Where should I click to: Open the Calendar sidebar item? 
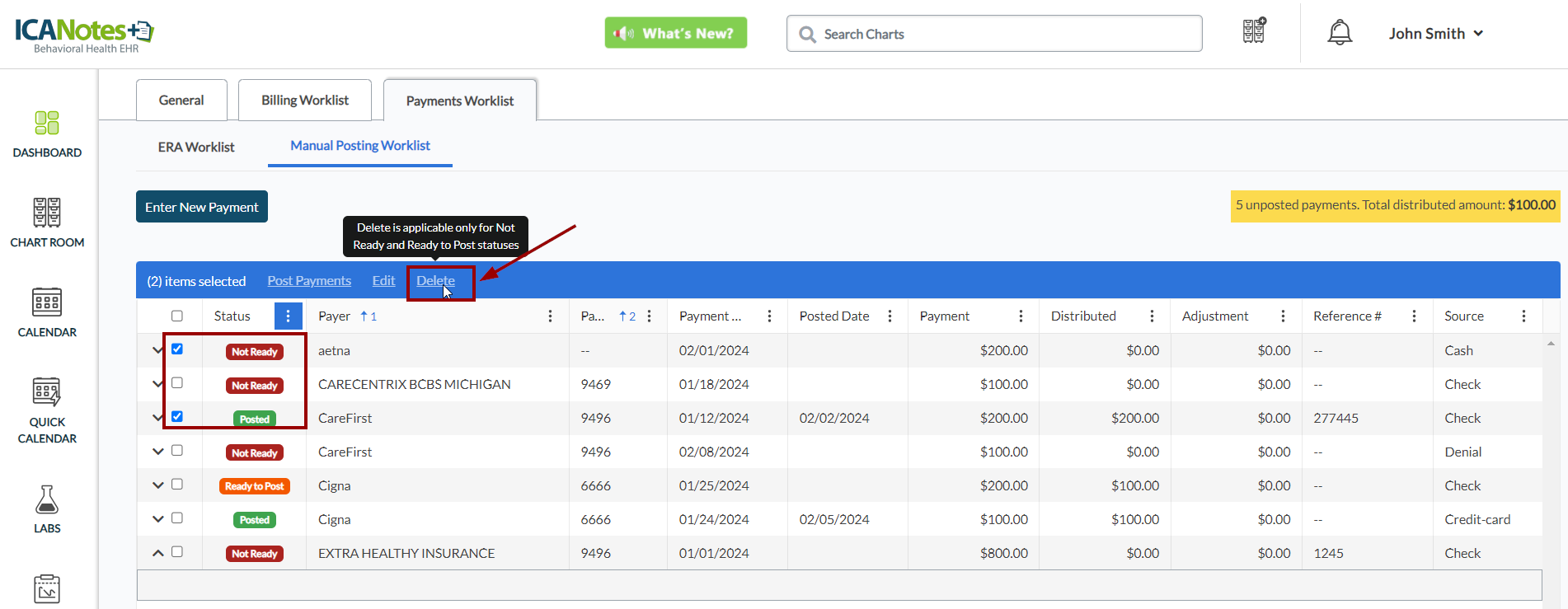47,312
